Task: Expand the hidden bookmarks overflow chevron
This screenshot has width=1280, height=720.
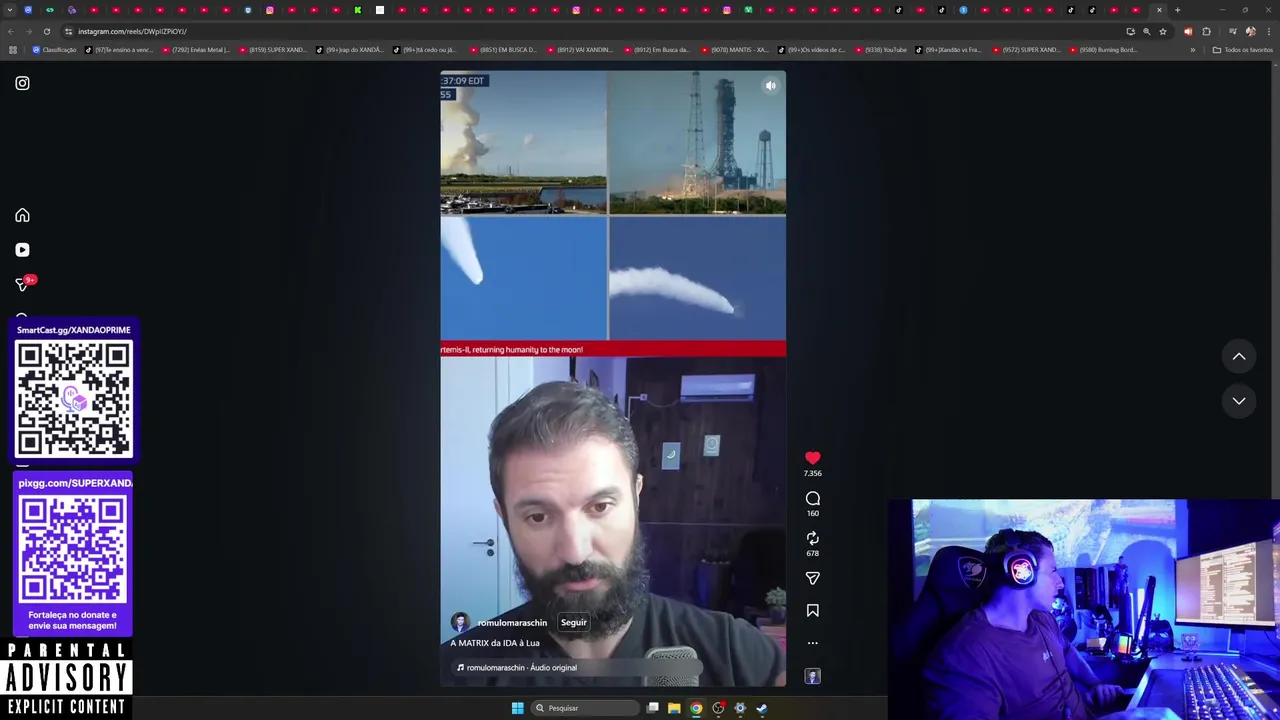Action: pos(1192,49)
